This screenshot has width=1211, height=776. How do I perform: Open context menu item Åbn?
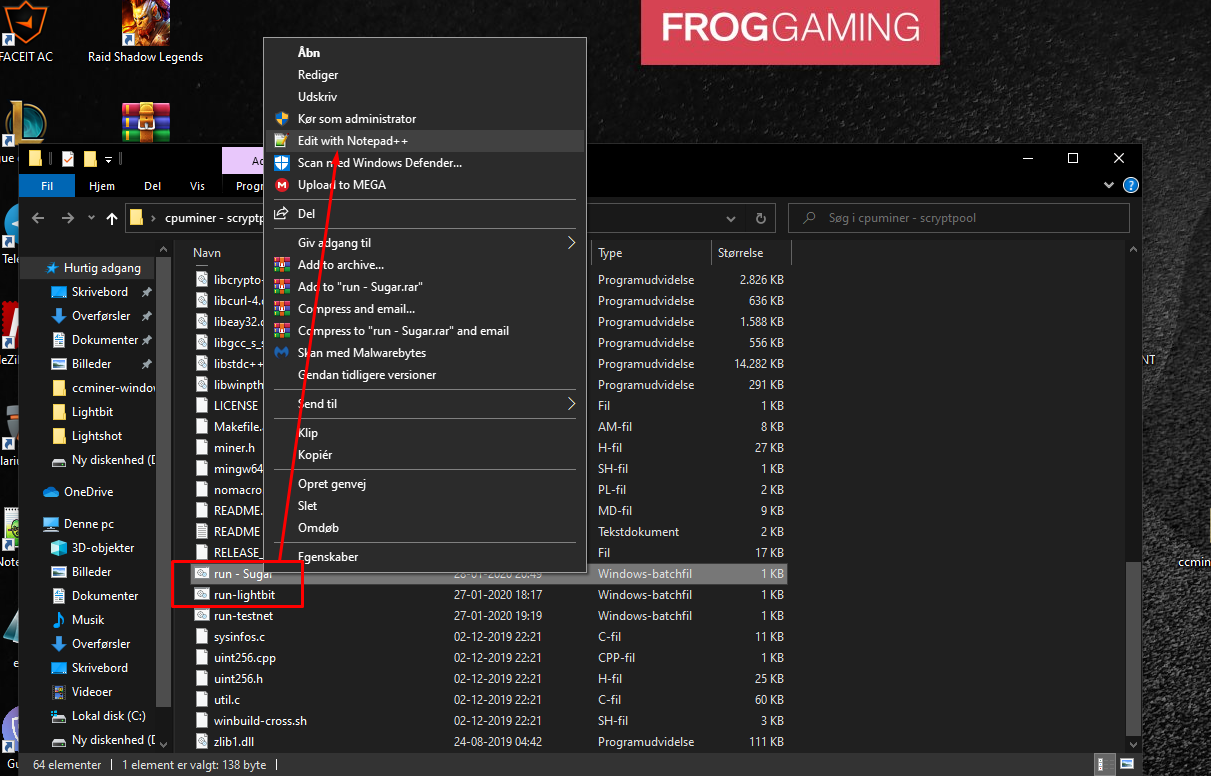click(309, 53)
